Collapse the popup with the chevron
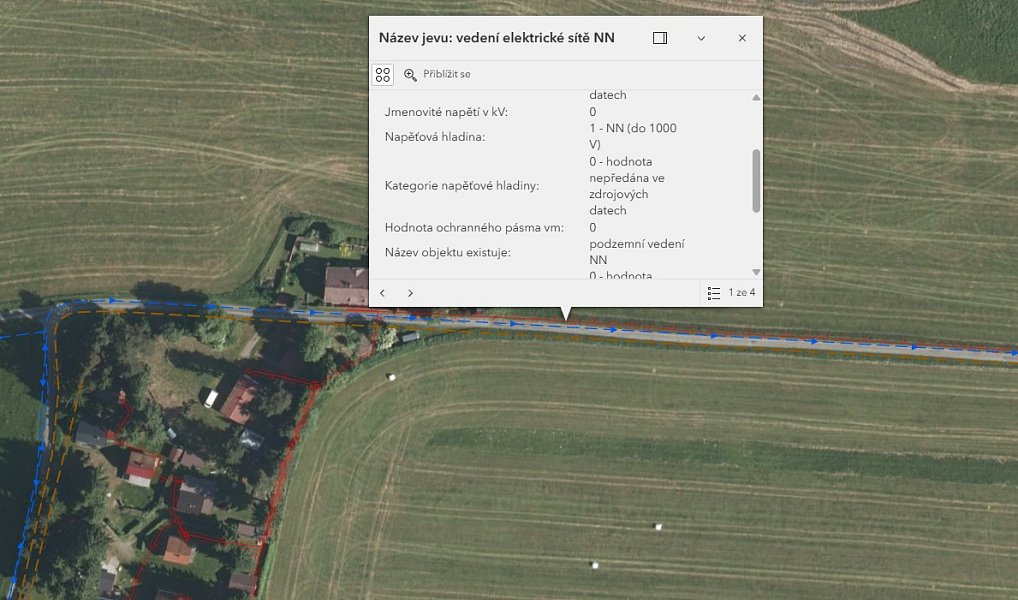This screenshot has height=600, width=1018. (701, 38)
